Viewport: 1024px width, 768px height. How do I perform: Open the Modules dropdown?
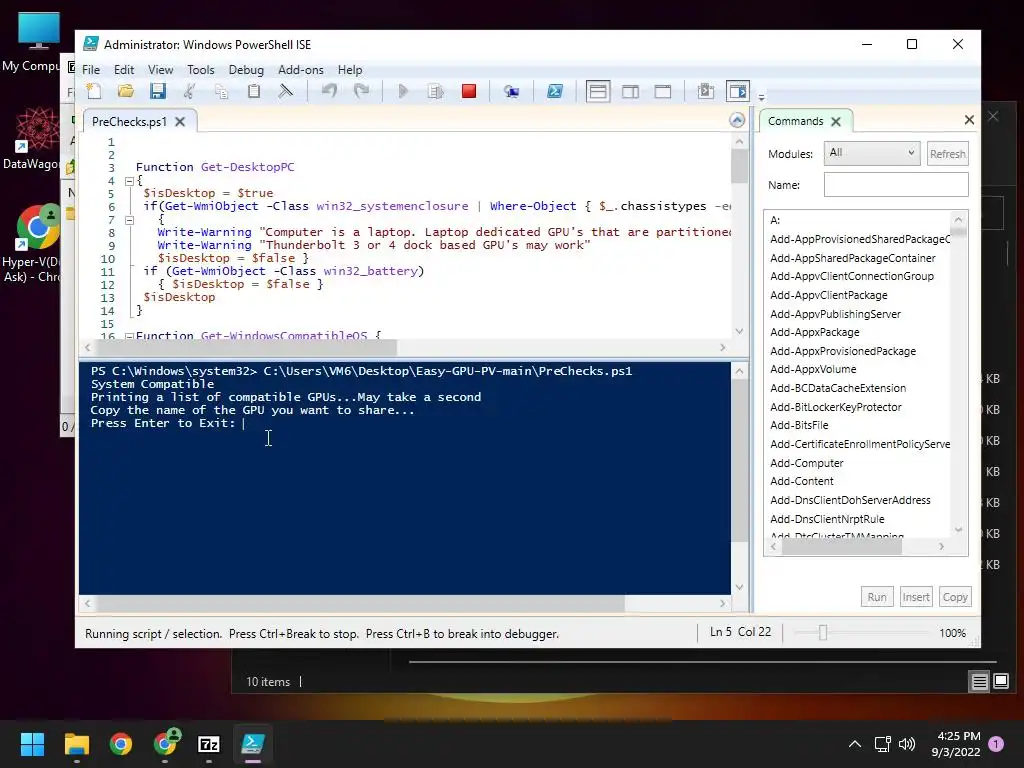[x=872, y=153]
